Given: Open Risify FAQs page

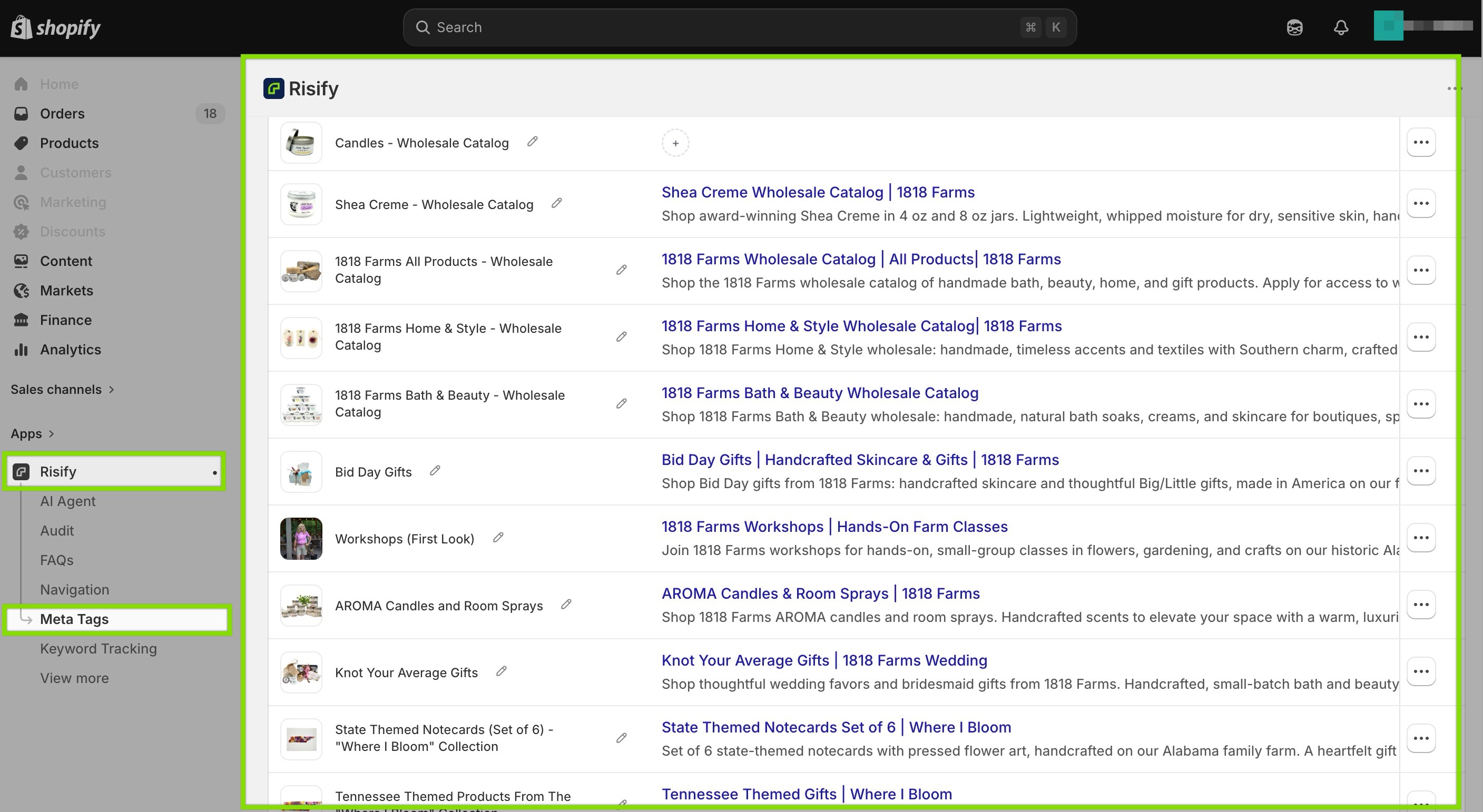Looking at the screenshot, I should 56,560.
